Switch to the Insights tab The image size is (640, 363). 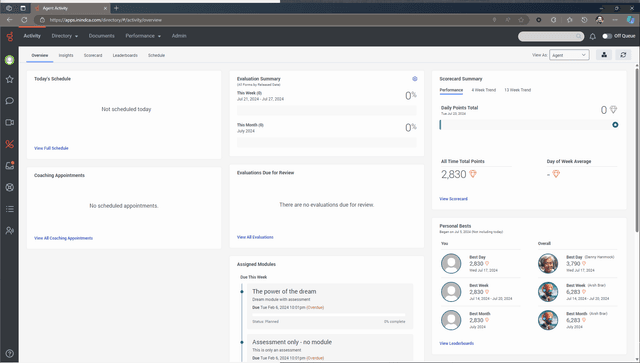tap(66, 56)
